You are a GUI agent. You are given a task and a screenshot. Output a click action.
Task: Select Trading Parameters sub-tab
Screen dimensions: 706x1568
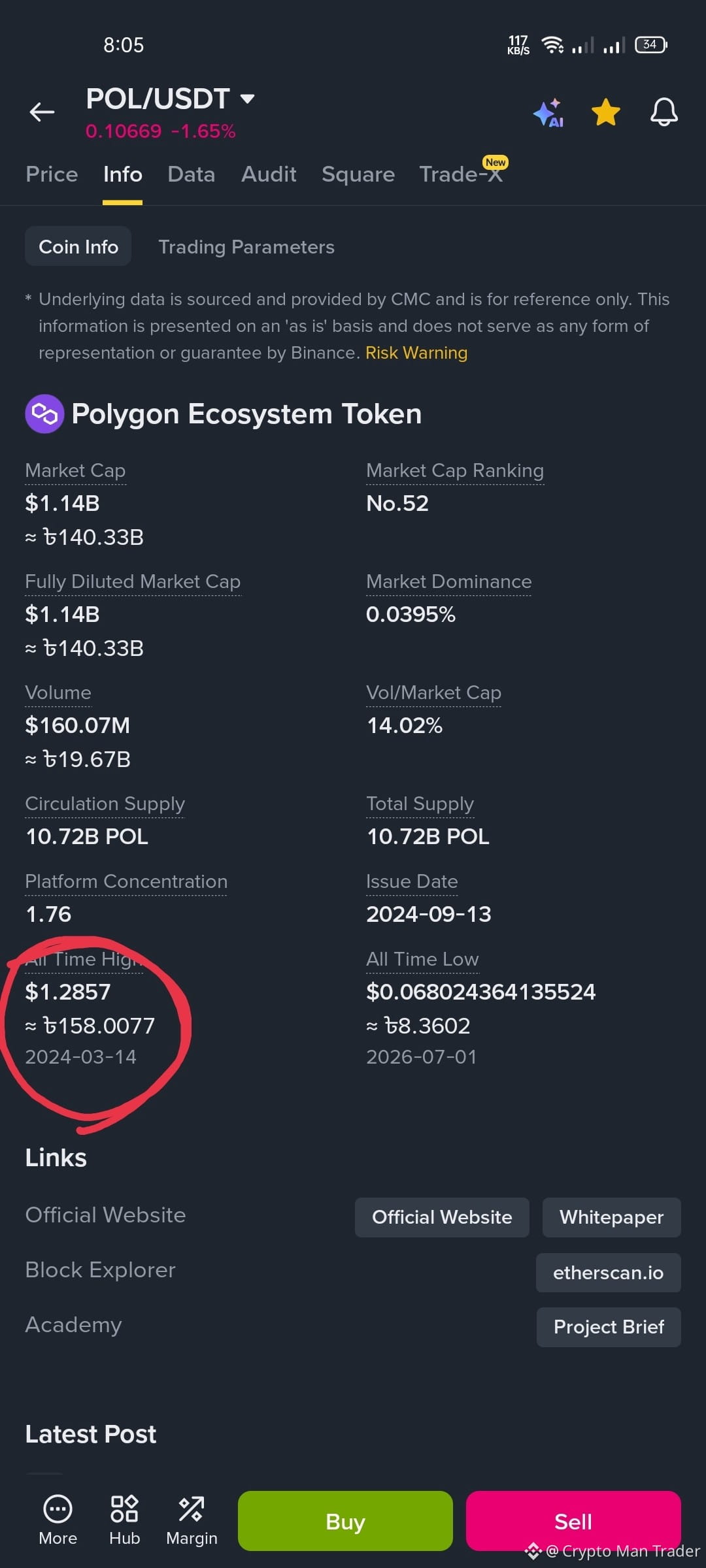pos(246,247)
